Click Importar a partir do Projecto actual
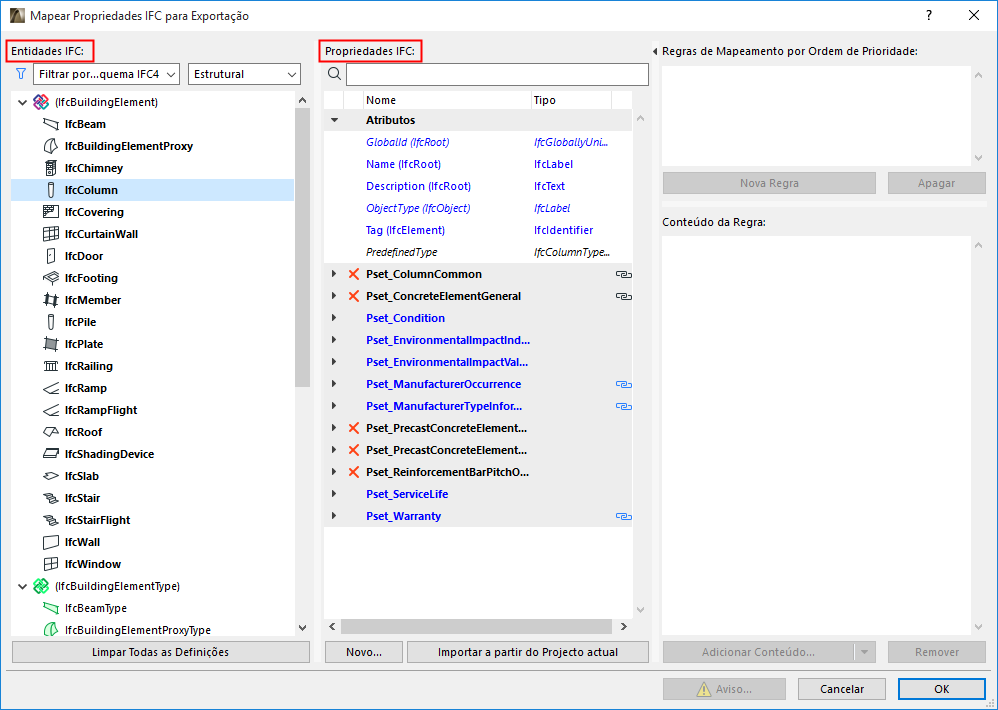Image resolution: width=998 pixels, height=710 pixels. click(528, 652)
